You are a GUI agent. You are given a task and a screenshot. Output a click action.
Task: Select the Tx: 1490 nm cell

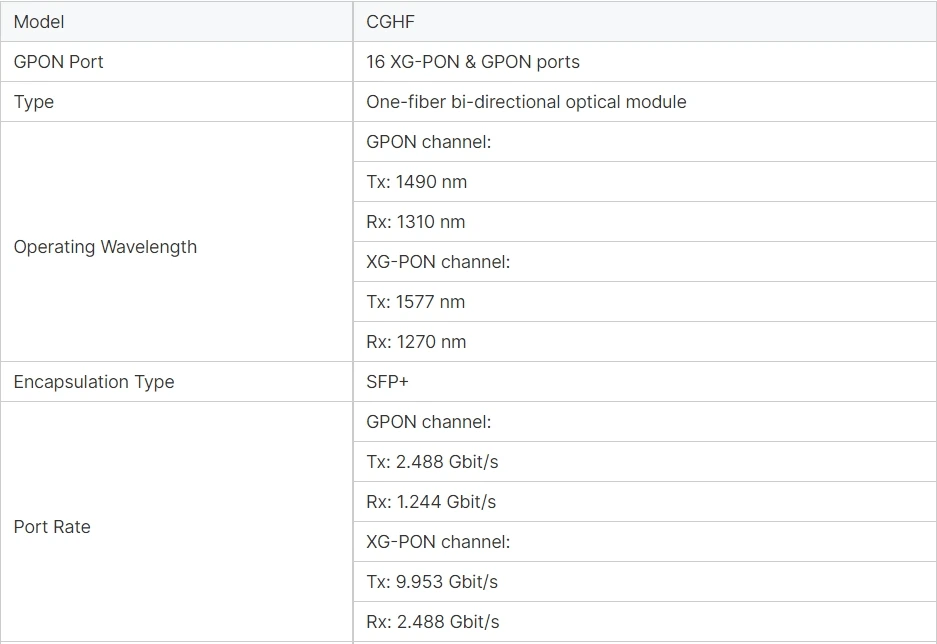point(417,182)
